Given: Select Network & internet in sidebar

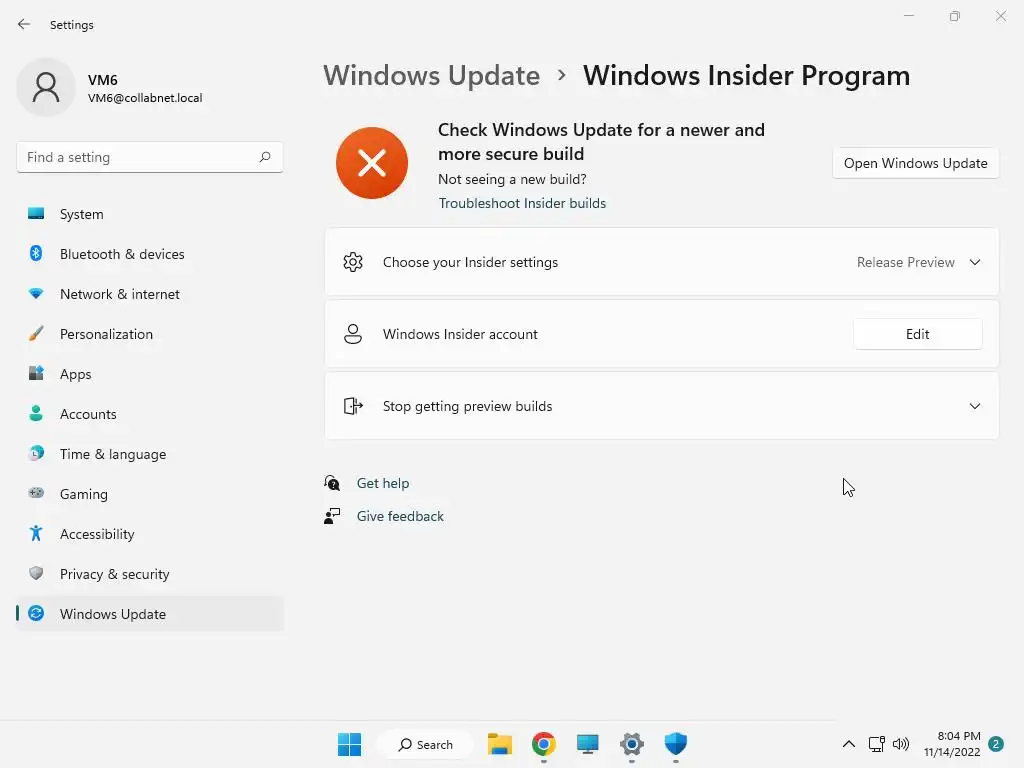Looking at the screenshot, I should 150,294.
